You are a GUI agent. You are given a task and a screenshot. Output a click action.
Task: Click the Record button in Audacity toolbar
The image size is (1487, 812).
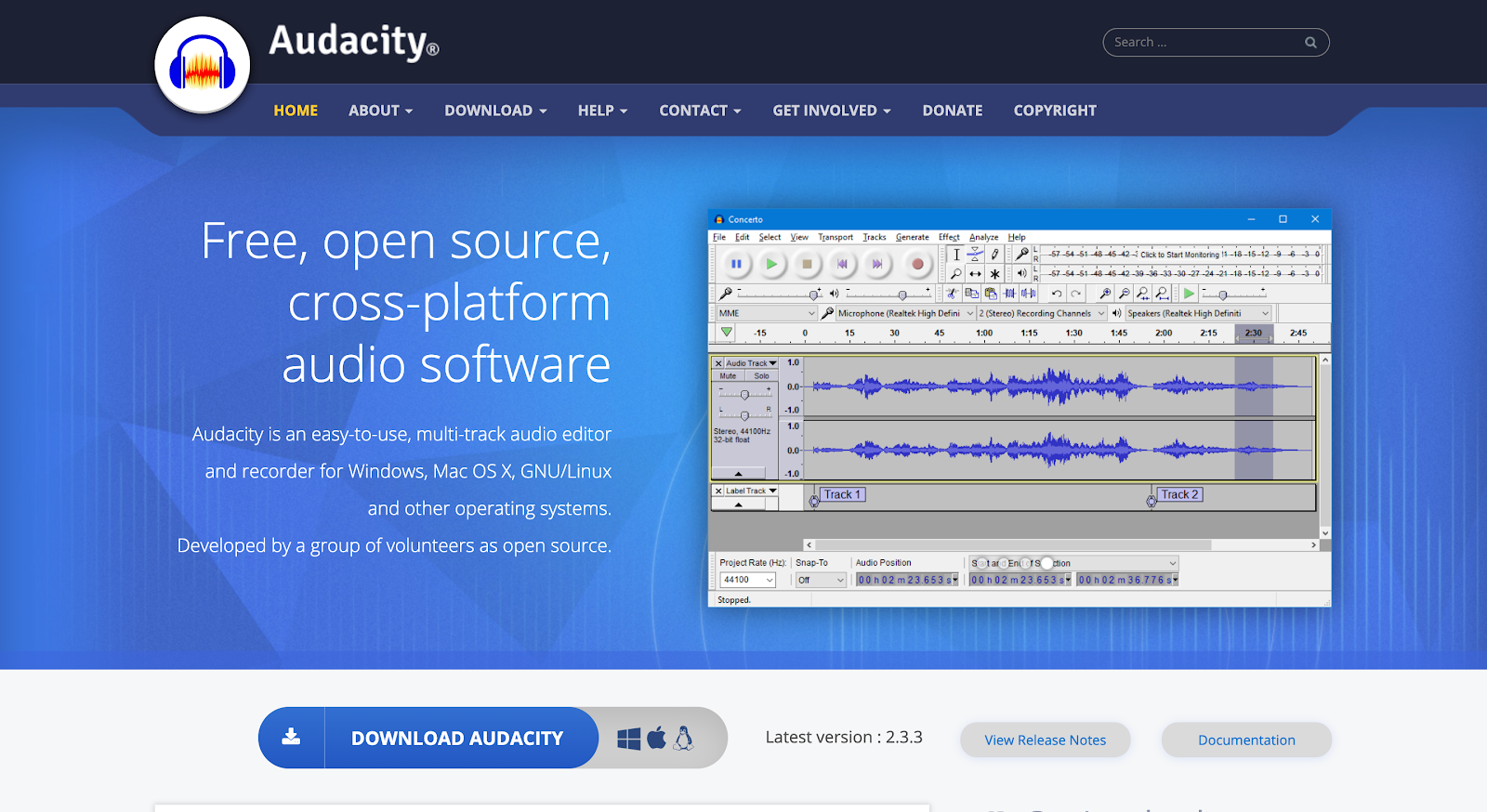pyautogui.click(x=916, y=264)
